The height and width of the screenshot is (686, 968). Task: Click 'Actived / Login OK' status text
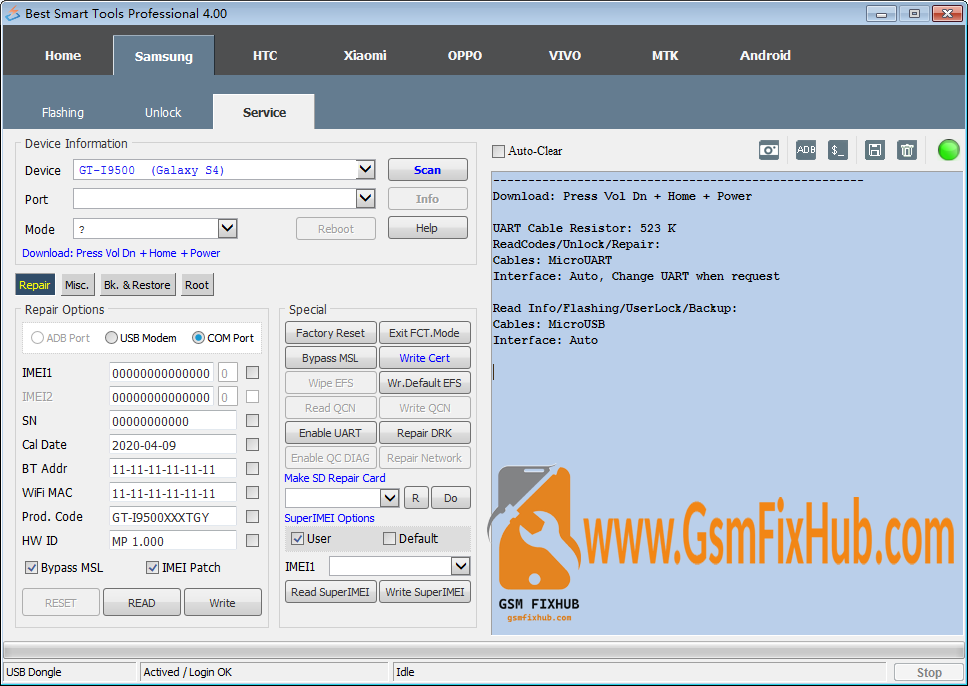pyautogui.click(x=188, y=672)
